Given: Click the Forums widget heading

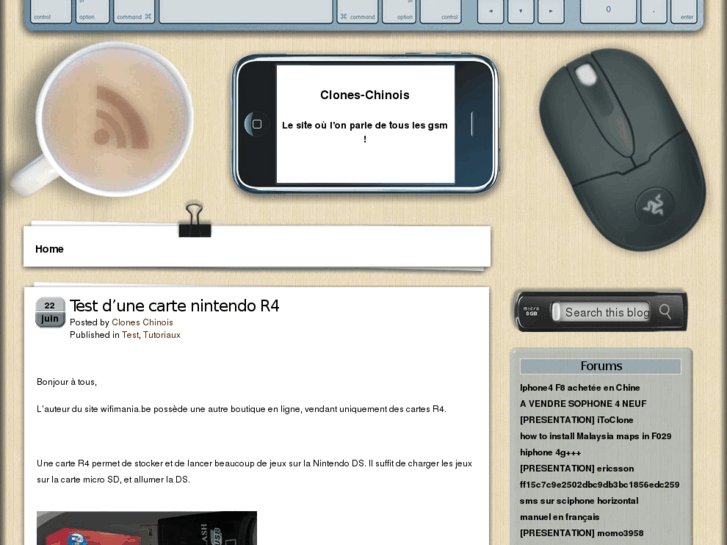Looking at the screenshot, I should pyautogui.click(x=601, y=366).
